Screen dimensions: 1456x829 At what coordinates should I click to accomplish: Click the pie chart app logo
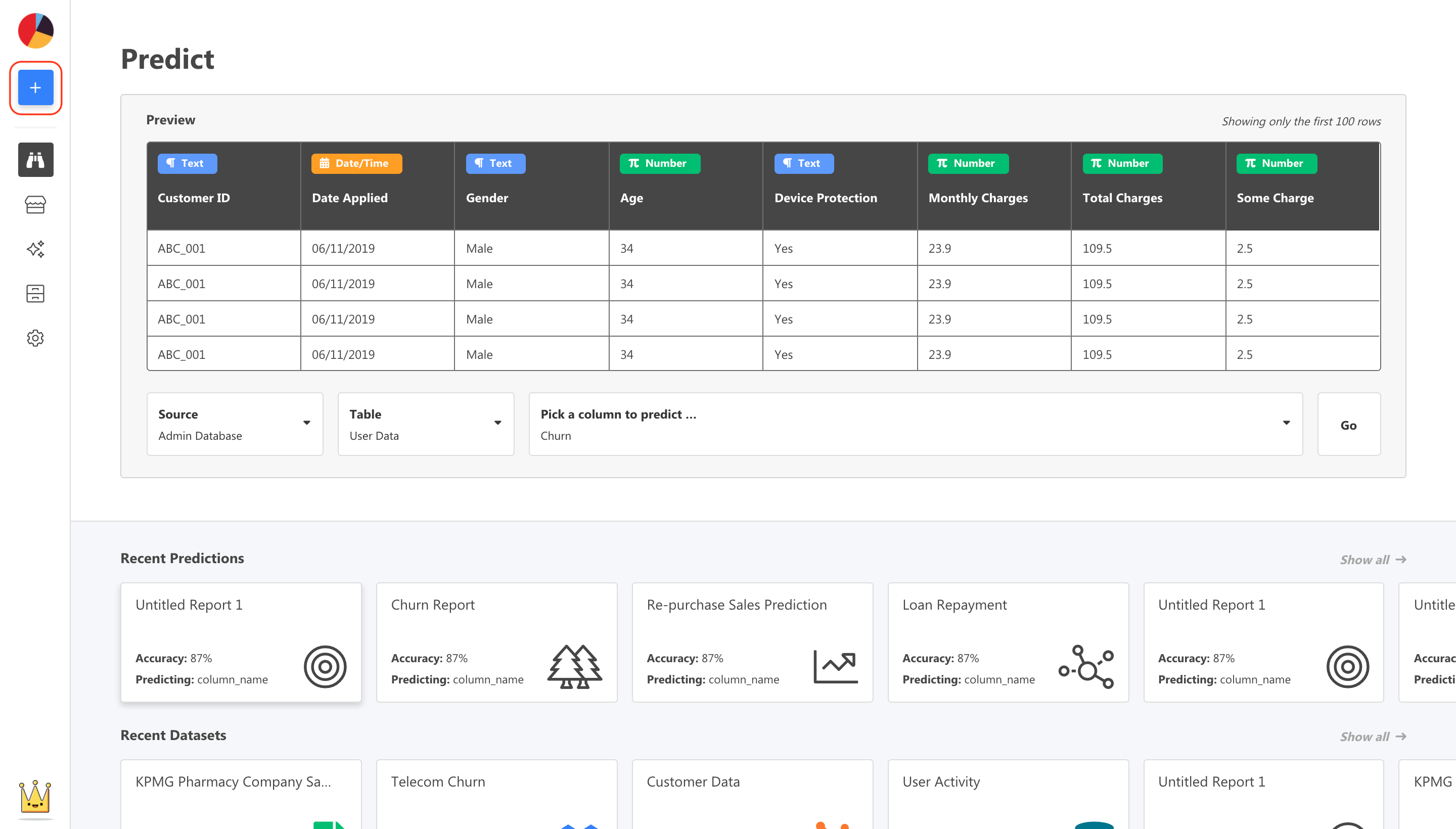pyautogui.click(x=35, y=30)
